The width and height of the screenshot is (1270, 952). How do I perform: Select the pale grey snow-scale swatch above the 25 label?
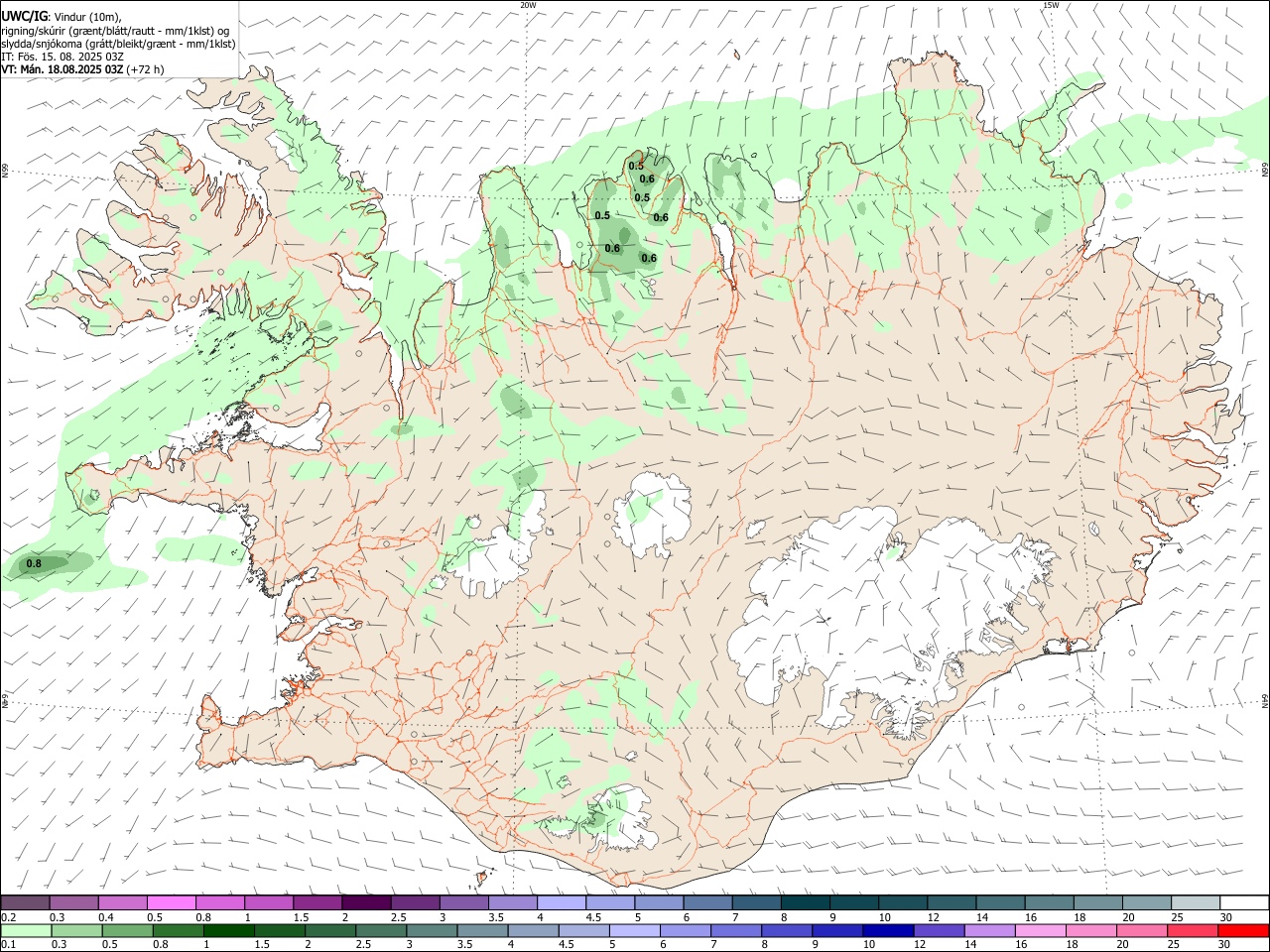pos(1195,902)
